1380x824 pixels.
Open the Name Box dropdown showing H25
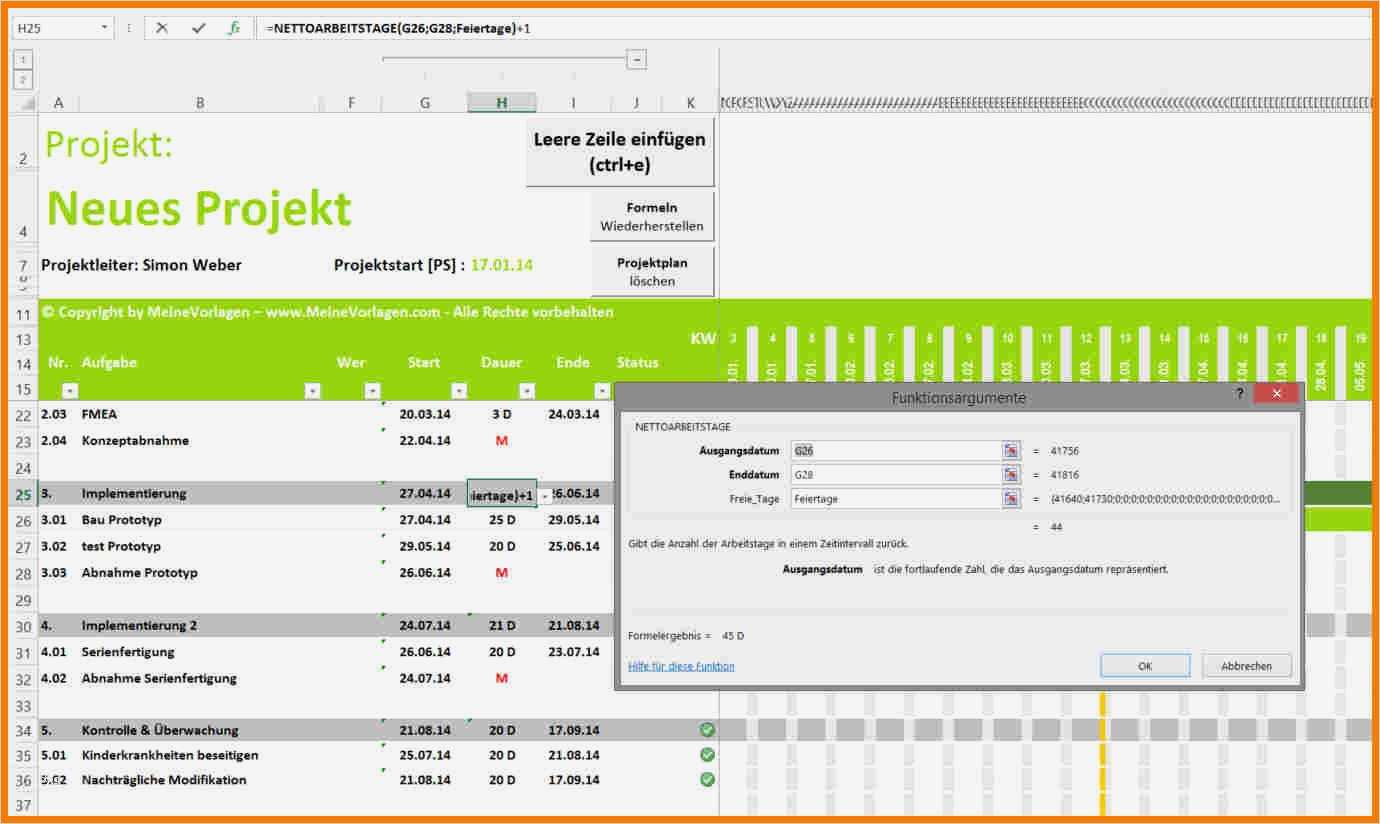(x=105, y=29)
